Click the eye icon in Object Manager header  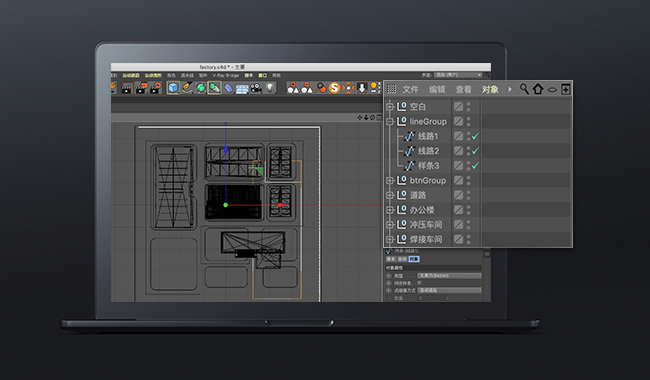click(x=552, y=90)
